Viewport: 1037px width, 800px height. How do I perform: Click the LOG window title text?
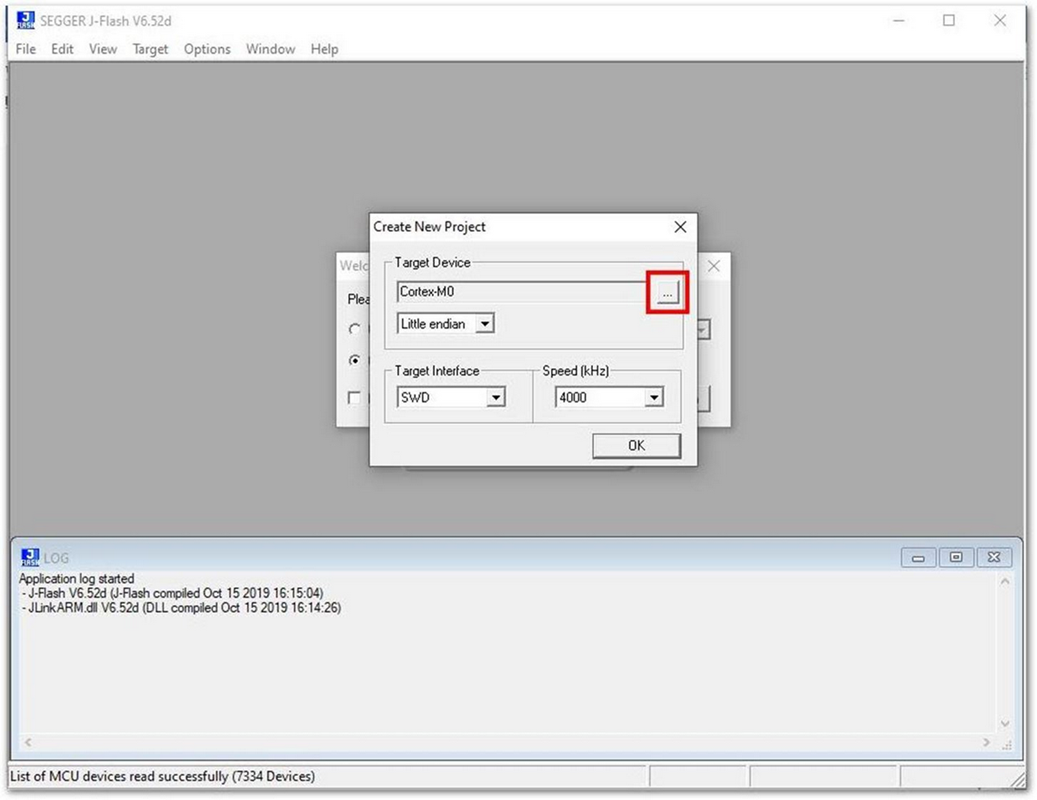click(x=56, y=558)
